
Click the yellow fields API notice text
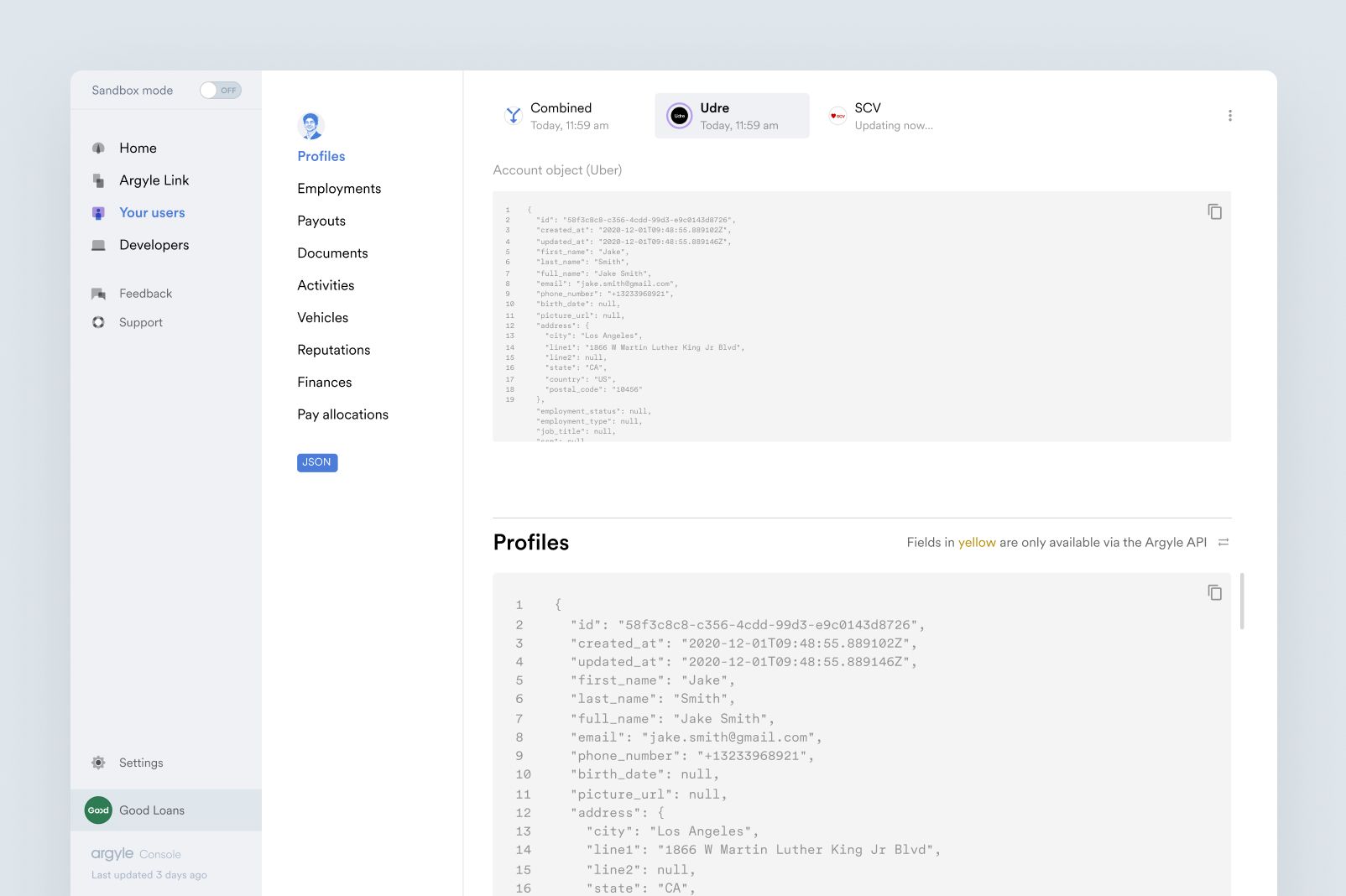pos(1056,543)
